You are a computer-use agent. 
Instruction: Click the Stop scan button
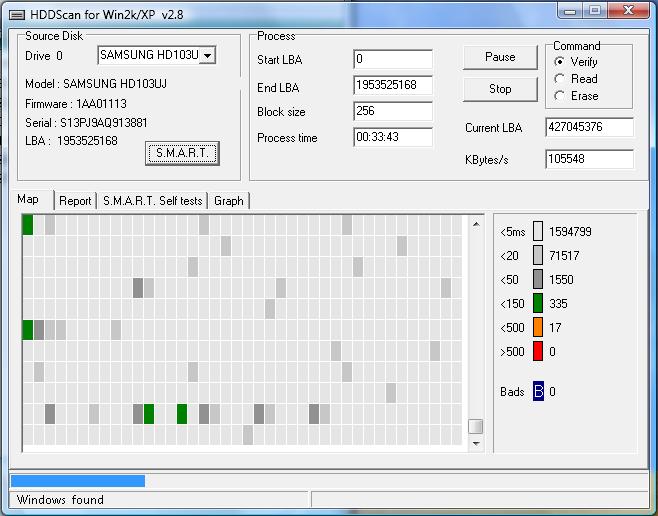(500, 89)
